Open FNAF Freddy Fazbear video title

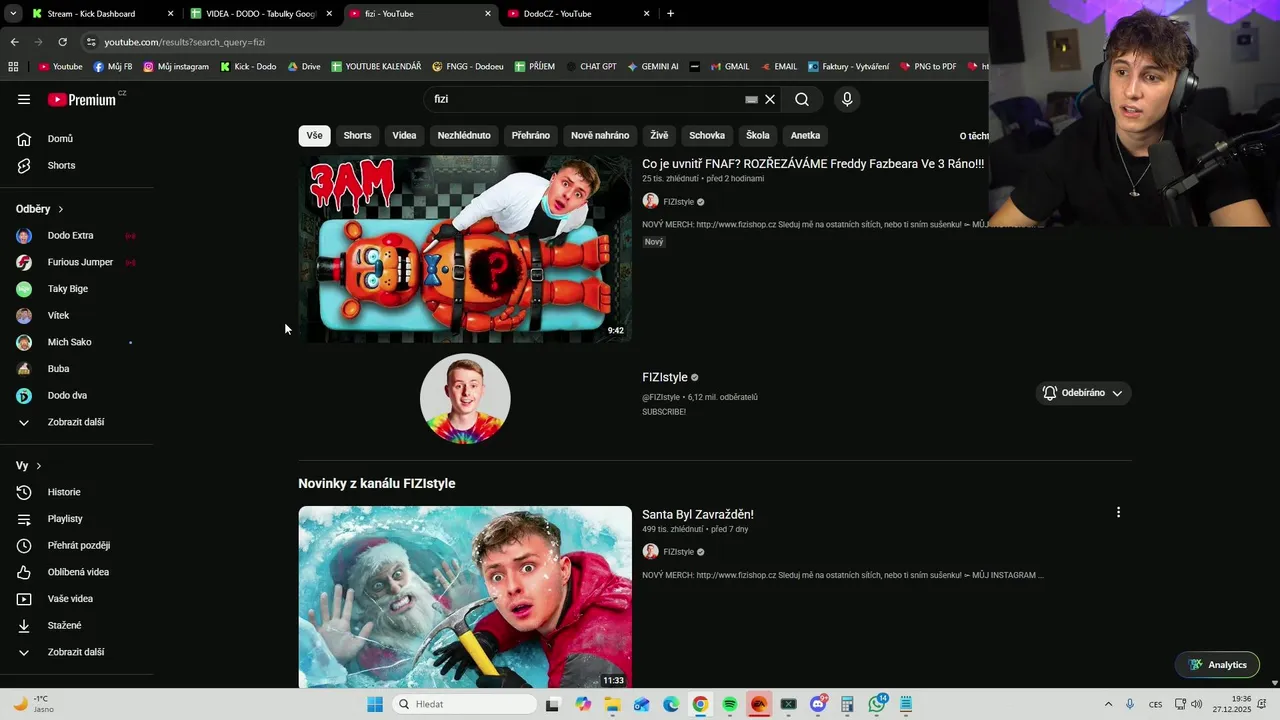pos(813,164)
